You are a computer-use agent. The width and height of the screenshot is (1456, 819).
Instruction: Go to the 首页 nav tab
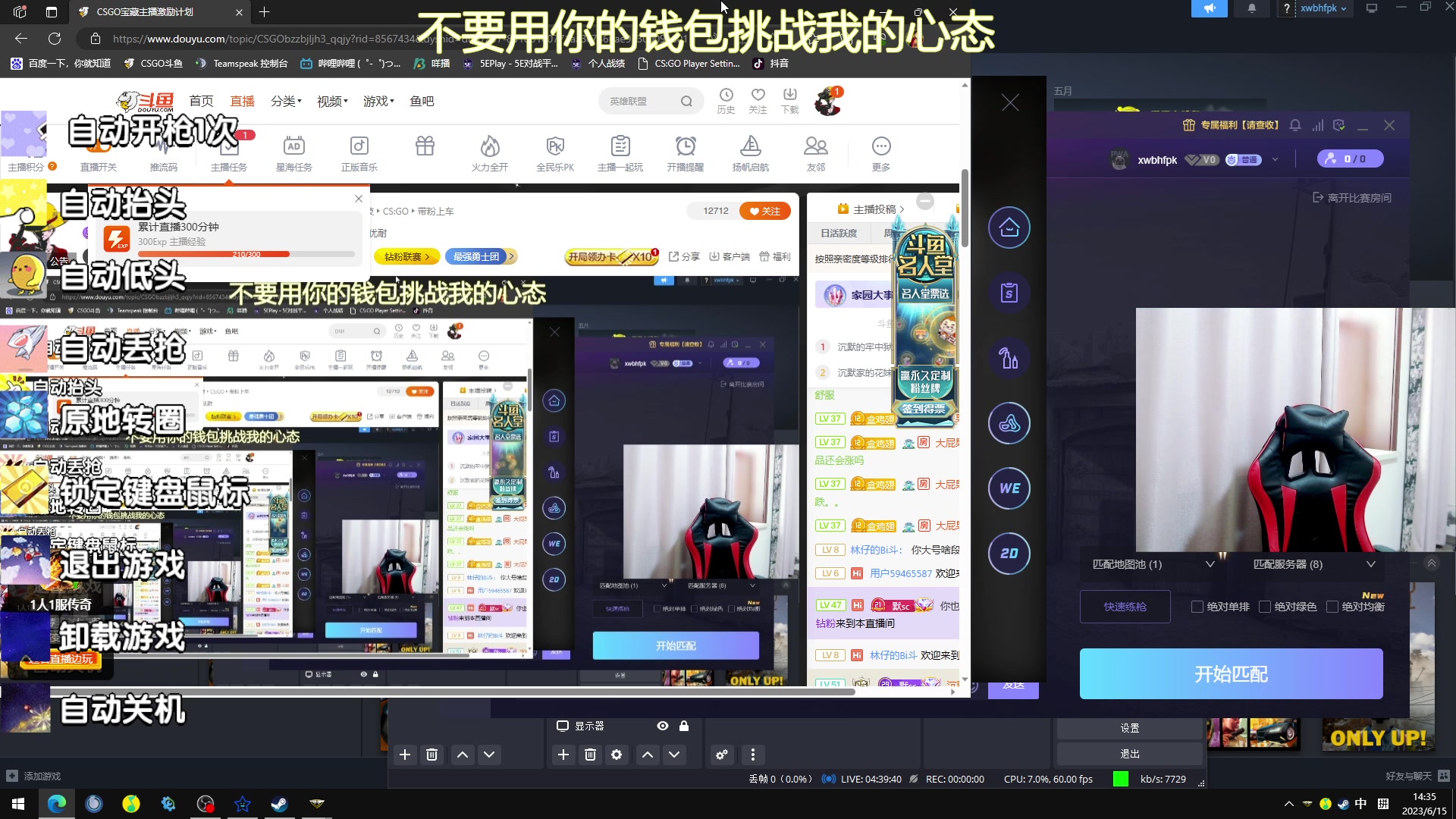[x=201, y=101]
